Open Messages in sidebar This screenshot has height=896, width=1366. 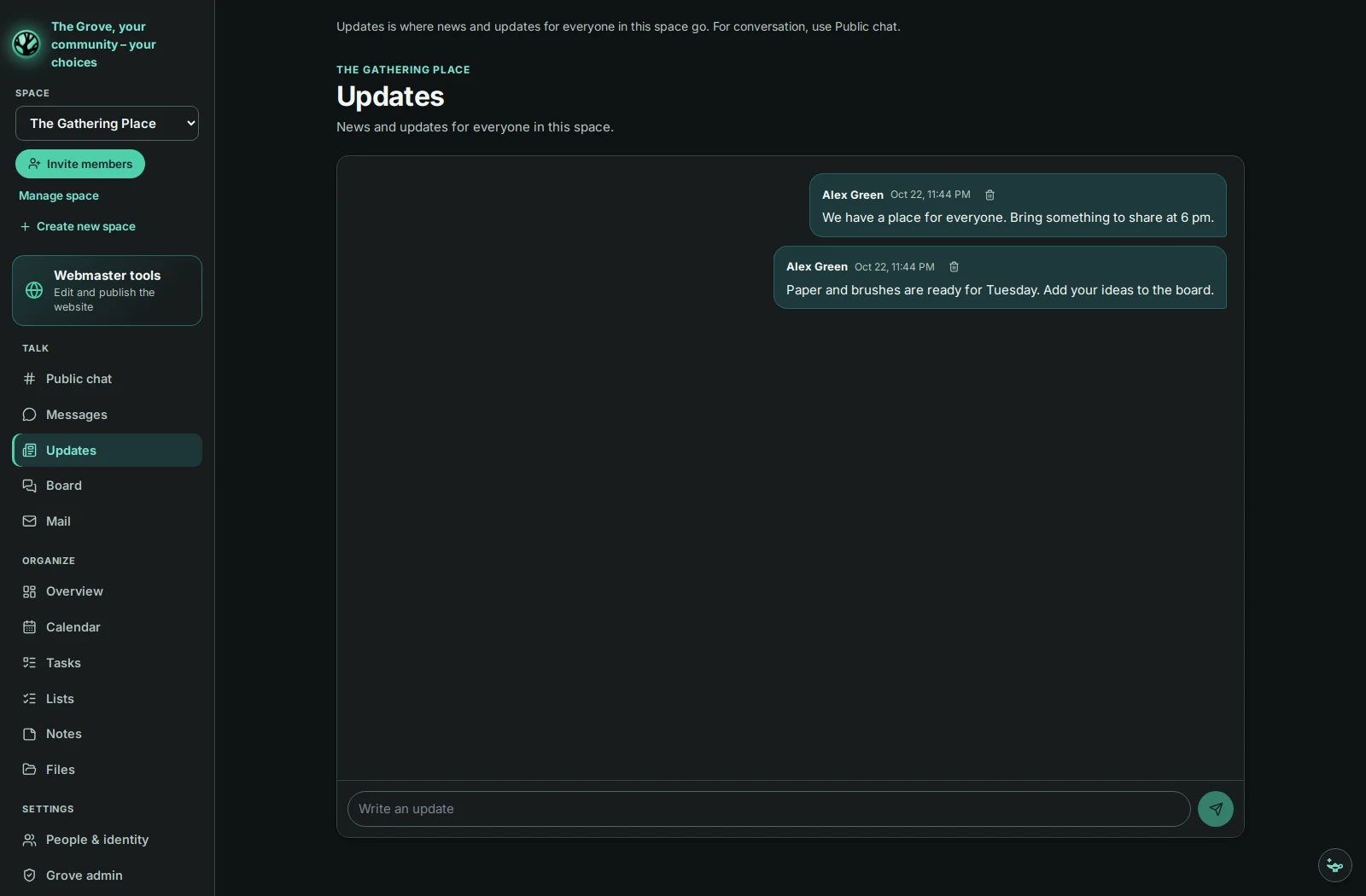pyautogui.click(x=107, y=415)
